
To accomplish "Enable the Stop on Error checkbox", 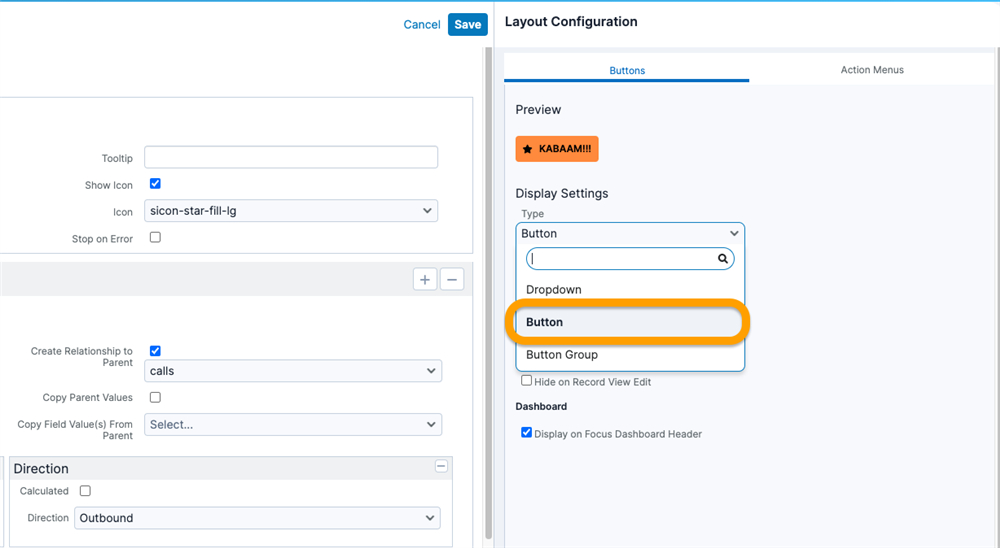I will pos(155,238).
